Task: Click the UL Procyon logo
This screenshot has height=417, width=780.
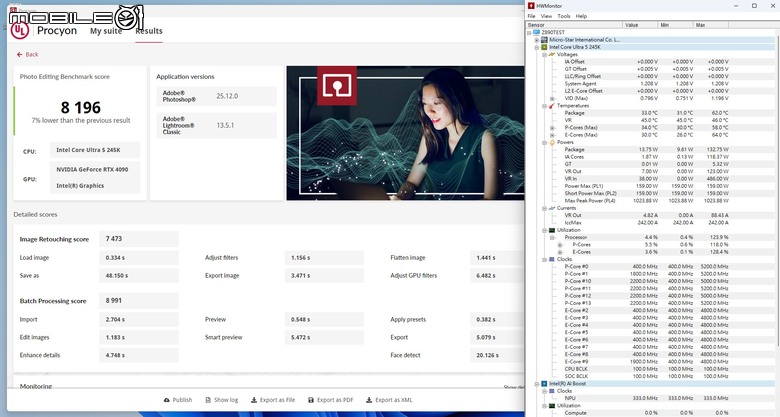Action: coord(19,30)
